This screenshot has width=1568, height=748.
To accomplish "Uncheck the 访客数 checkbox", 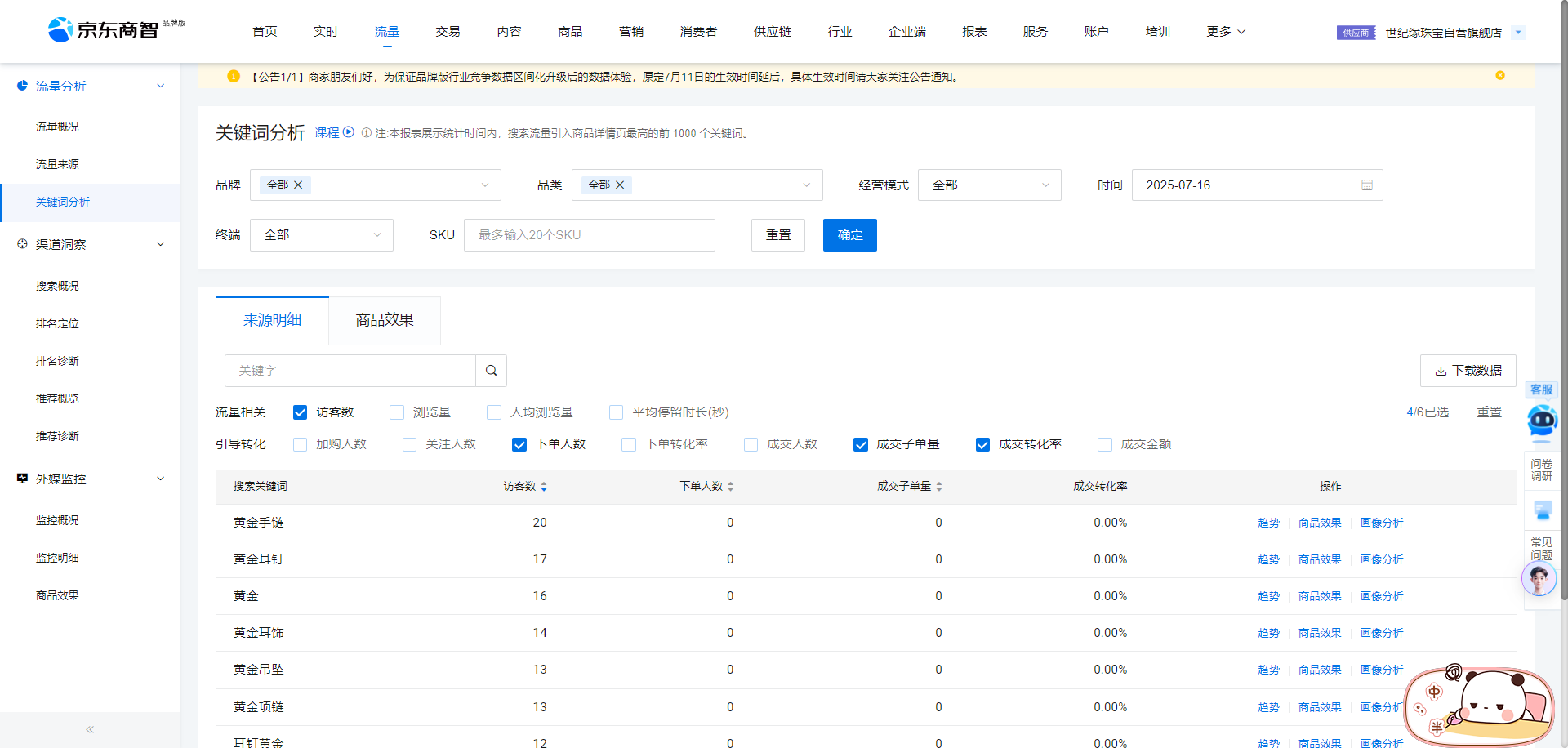I will 301,412.
